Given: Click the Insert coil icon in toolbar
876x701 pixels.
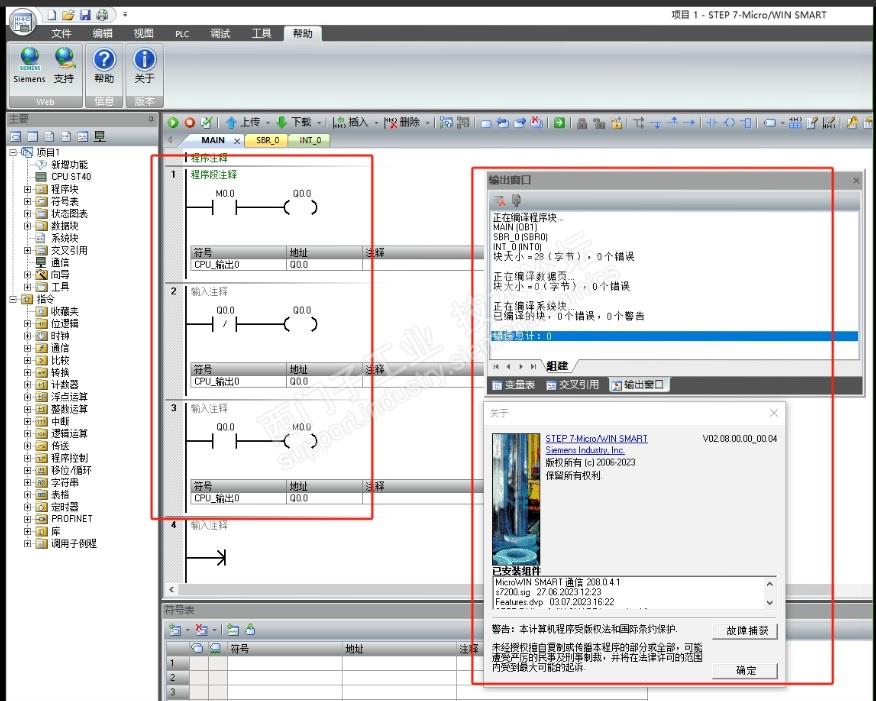Looking at the screenshot, I should click(729, 122).
